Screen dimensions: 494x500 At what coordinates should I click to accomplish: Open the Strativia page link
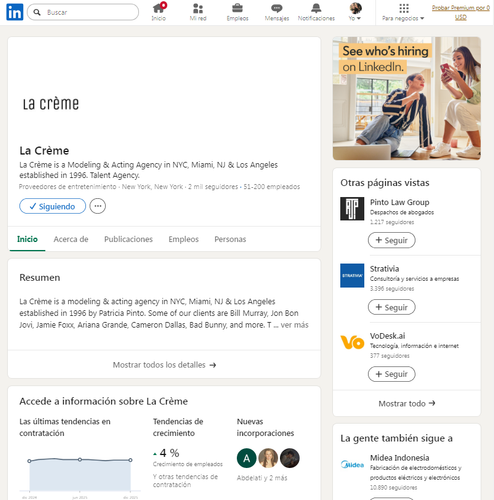pos(384,269)
